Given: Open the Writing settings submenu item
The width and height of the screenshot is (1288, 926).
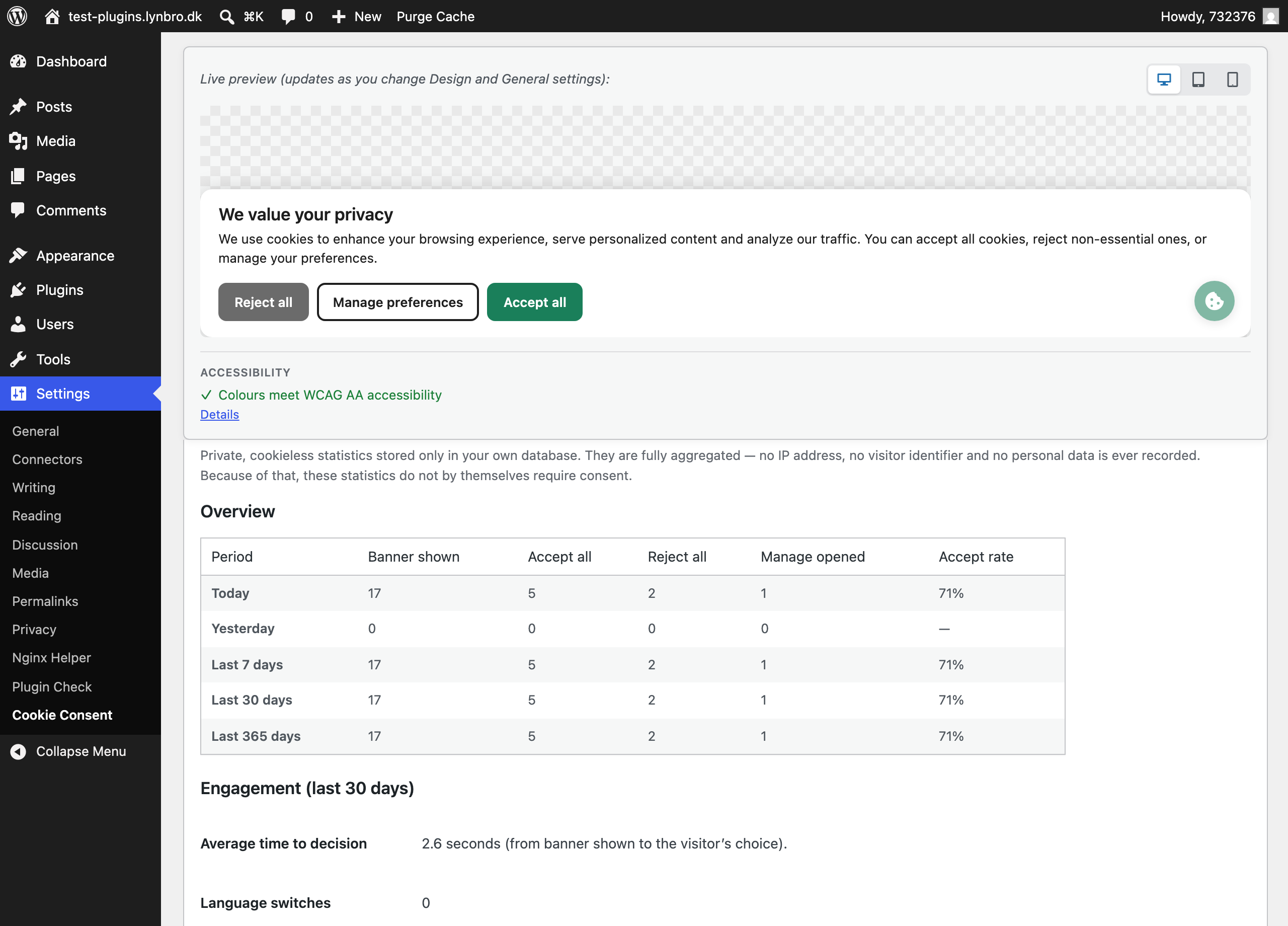Looking at the screenshot, I should 34,488.
